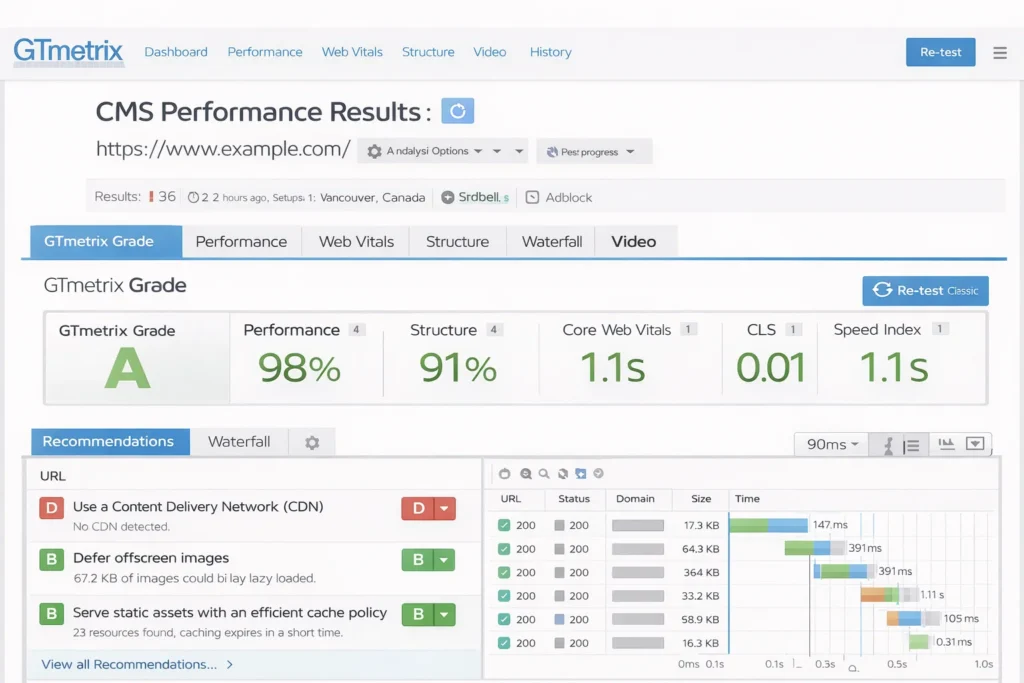Open View all Recommendations link
Image resolution: width=1024 pixels, height=683 pixels.
[x=131, y=664]
